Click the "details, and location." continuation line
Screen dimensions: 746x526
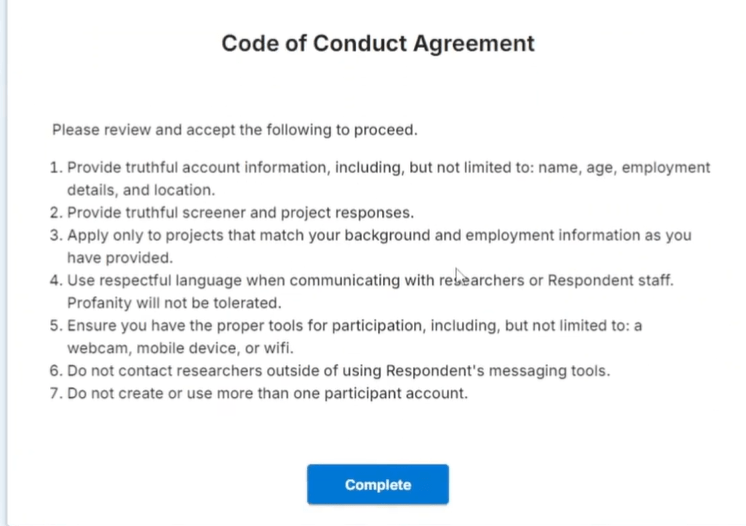tap(139, 189)
